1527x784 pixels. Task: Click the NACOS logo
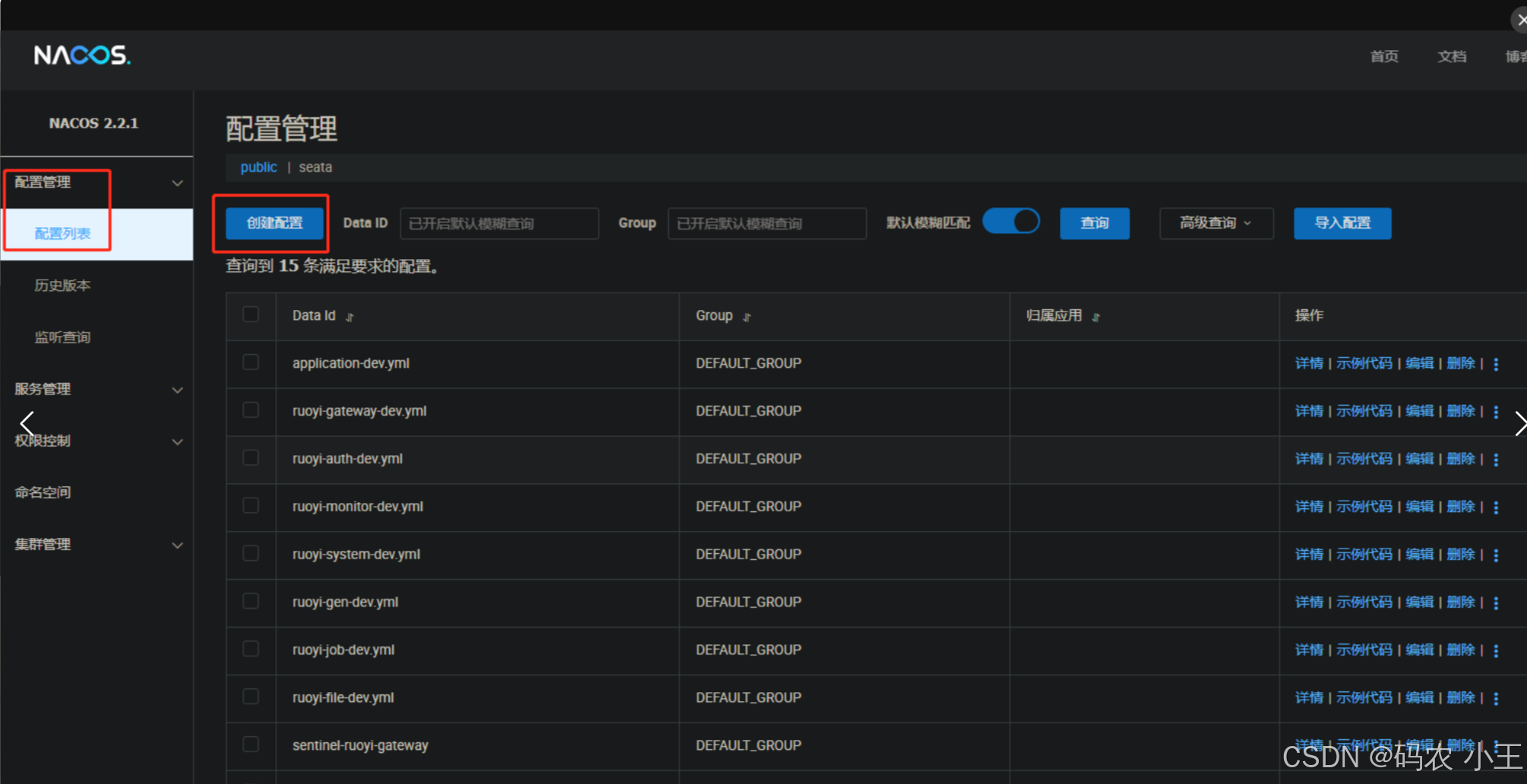(82, 55)
